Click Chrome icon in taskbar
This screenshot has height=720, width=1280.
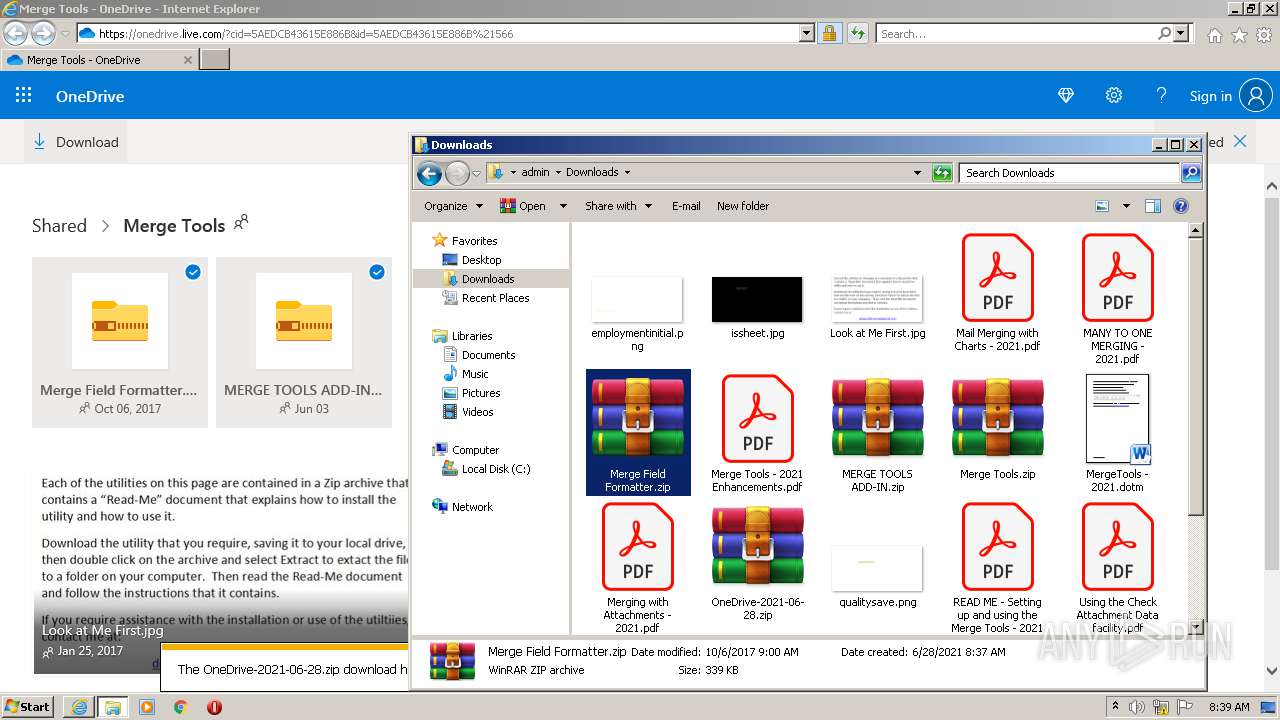tap(180, 707)
